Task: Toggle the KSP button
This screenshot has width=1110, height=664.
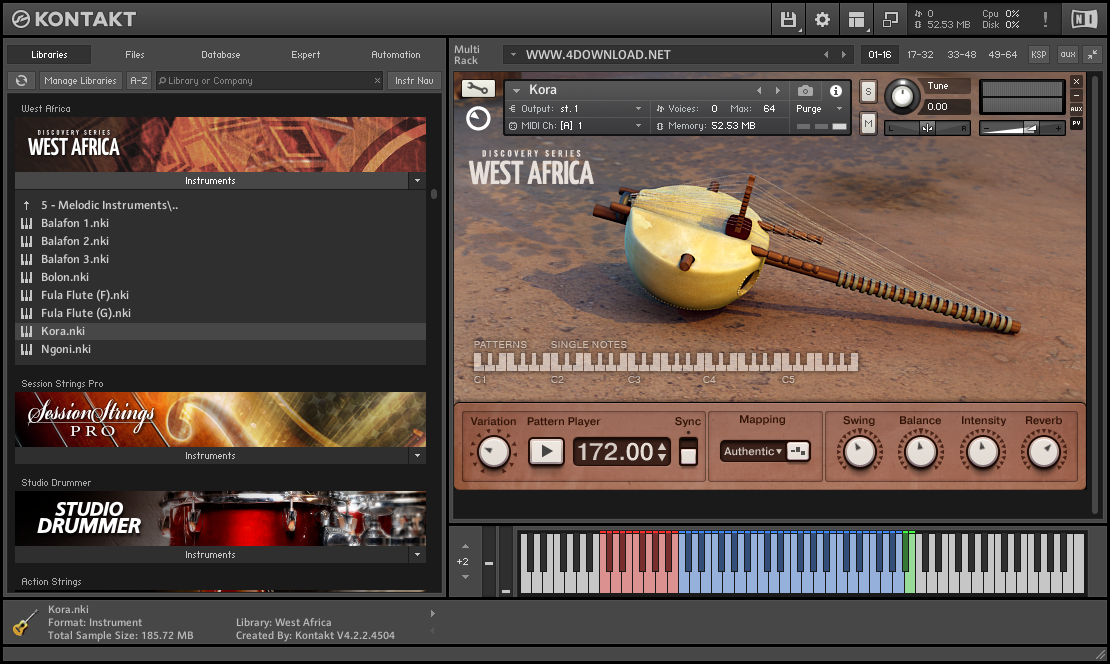Action: click(x=1039, y=55)
